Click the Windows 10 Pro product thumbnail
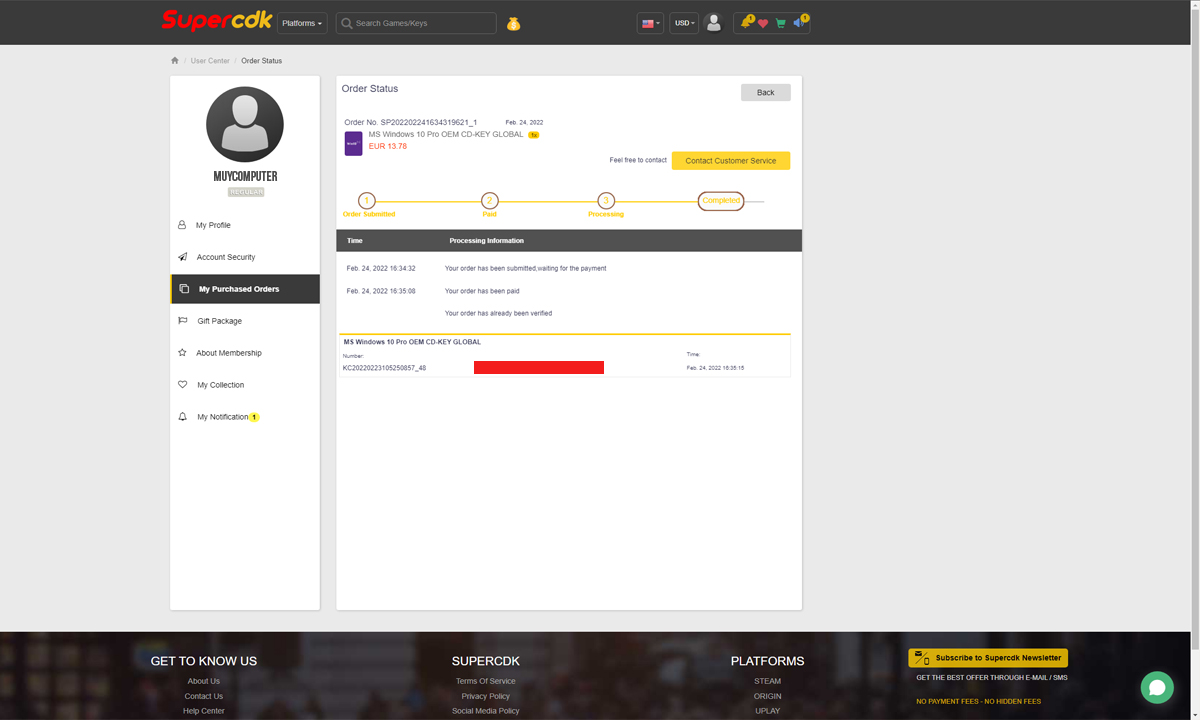Screen dimensions: 1200x720 (353, 143)
